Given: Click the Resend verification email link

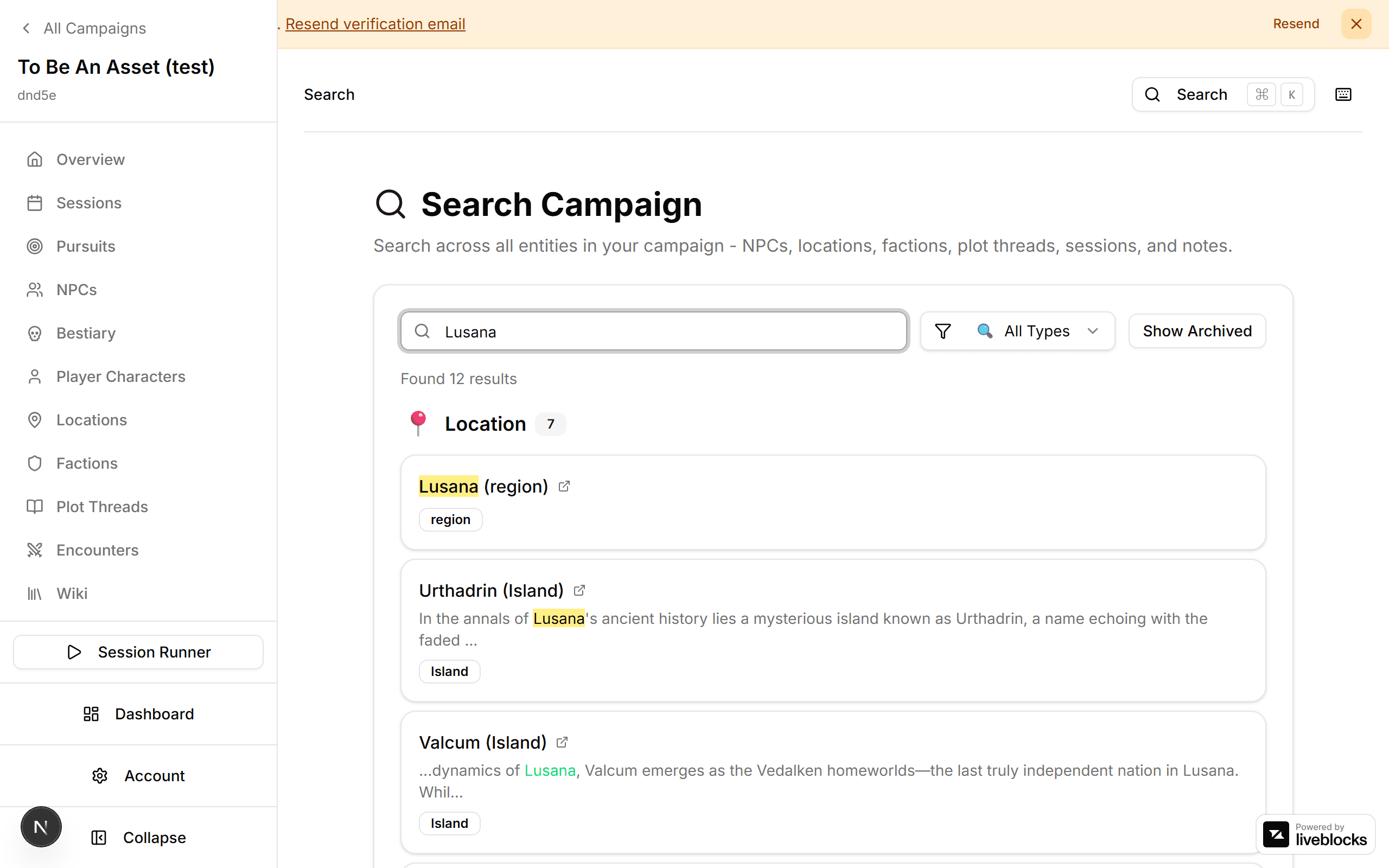Looking at the screenshot, I should click(376, 23).
